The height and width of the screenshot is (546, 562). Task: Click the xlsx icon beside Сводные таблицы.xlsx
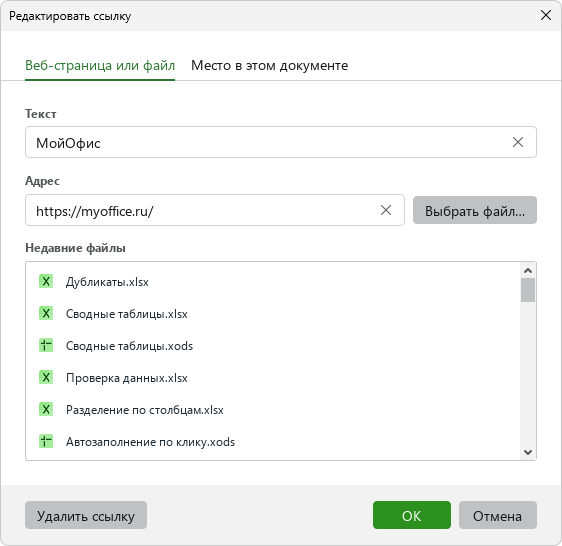pyautogui.click(x=46, y=313)
